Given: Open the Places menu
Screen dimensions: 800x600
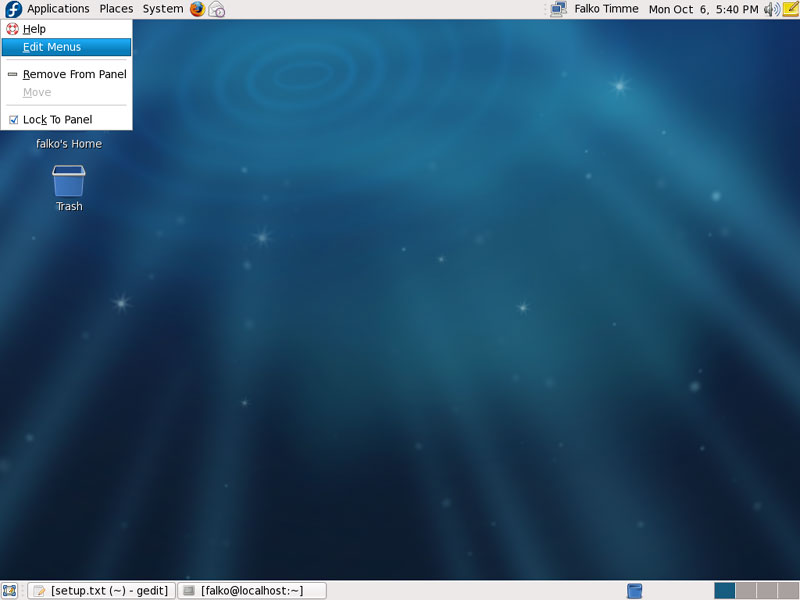Looking at the screenshot, I should [x=116, y=9].
